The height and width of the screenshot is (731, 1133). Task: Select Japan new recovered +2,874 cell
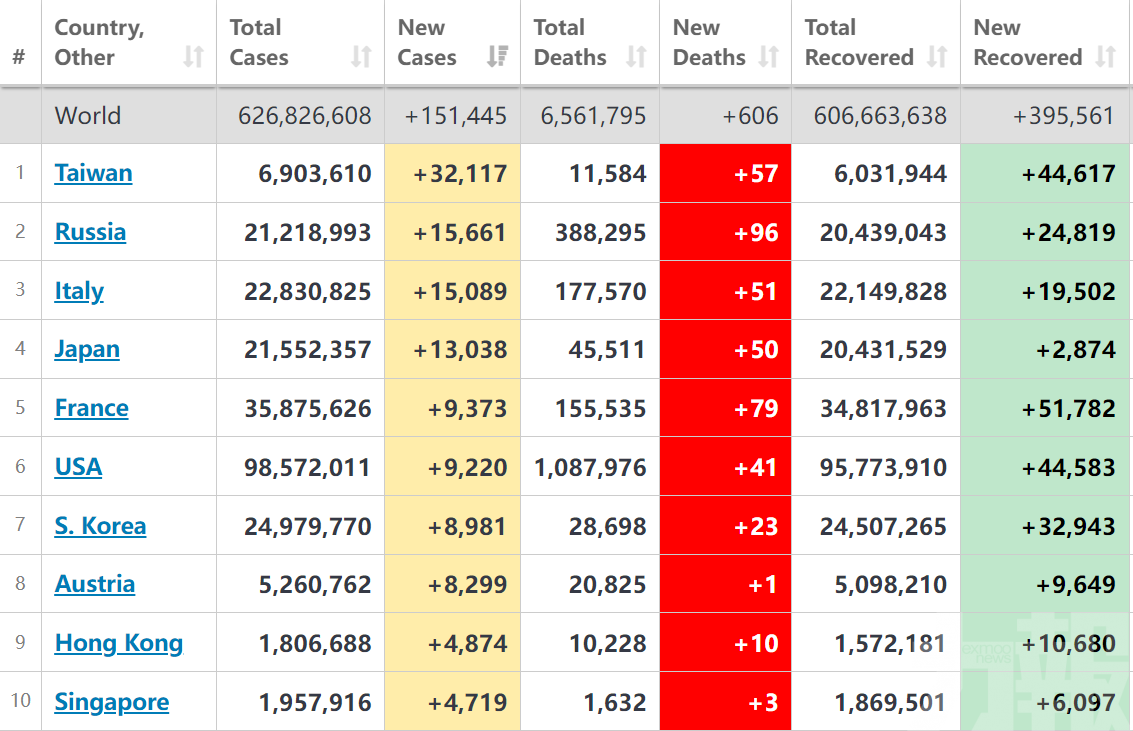1045,350
